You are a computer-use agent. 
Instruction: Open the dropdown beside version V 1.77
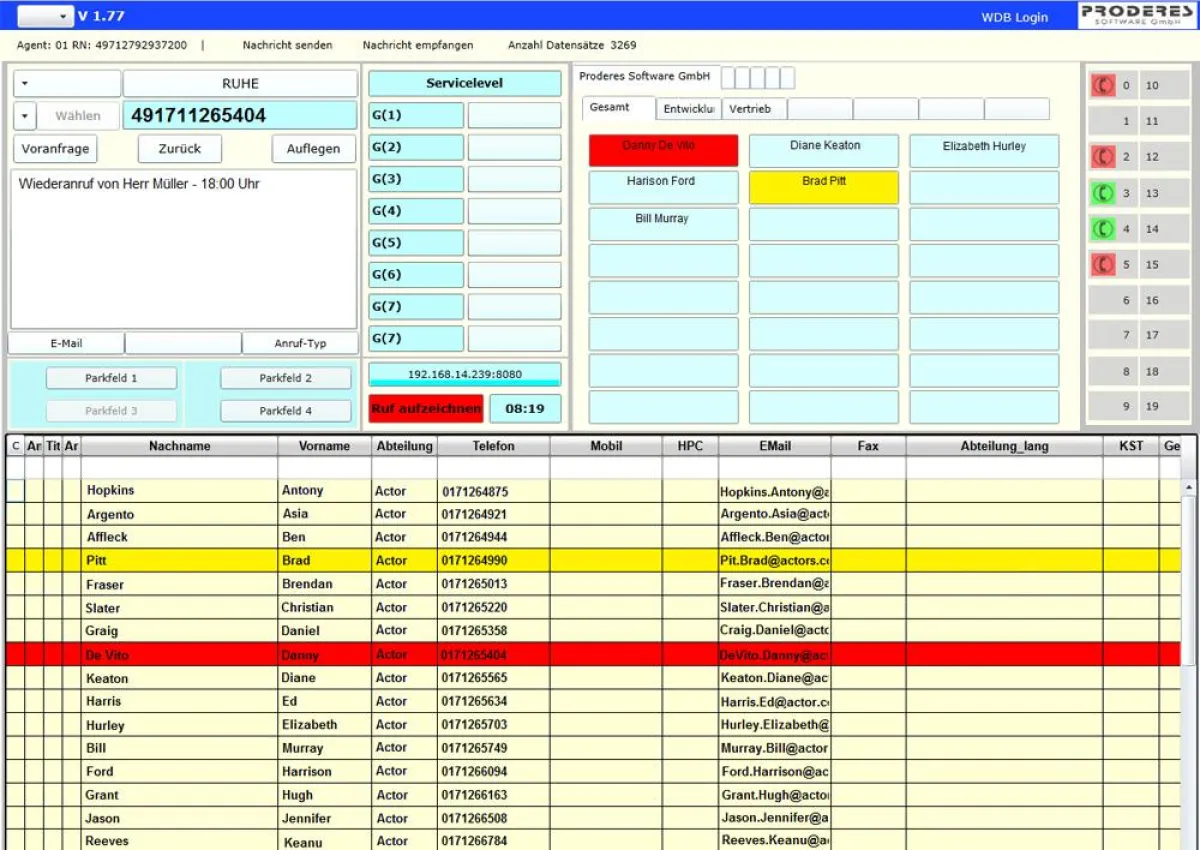[x=46, y=16]
